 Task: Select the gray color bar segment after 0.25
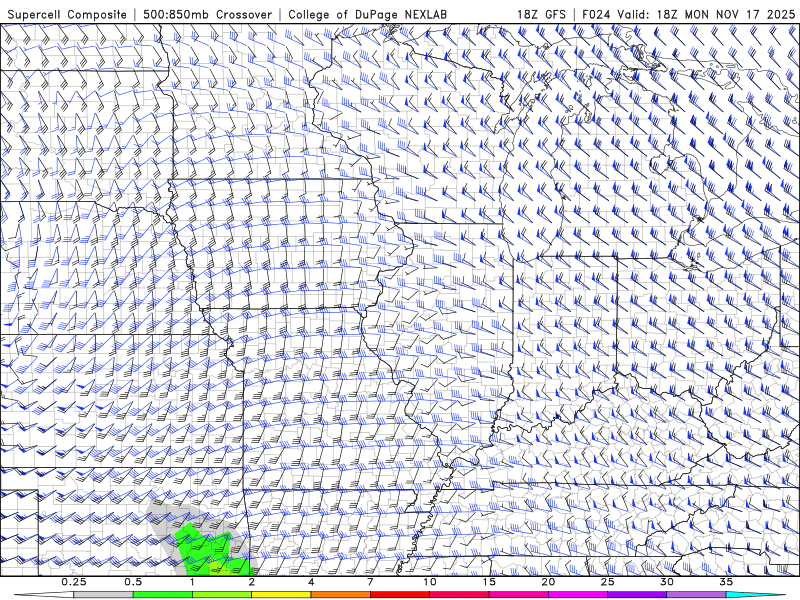(104, 595)
